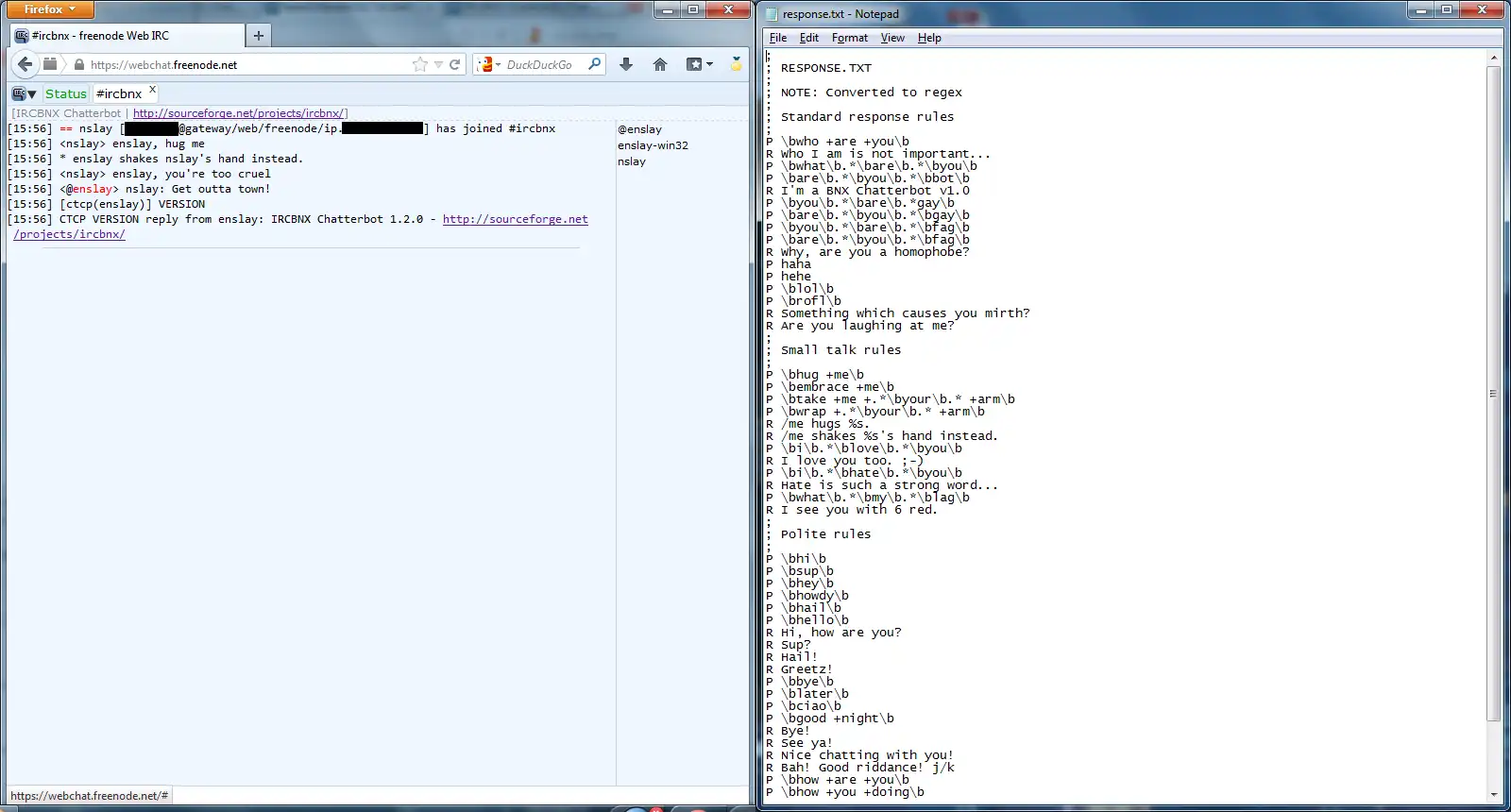Close the Firefox window

pyautogui.click(x=728, y=9)
